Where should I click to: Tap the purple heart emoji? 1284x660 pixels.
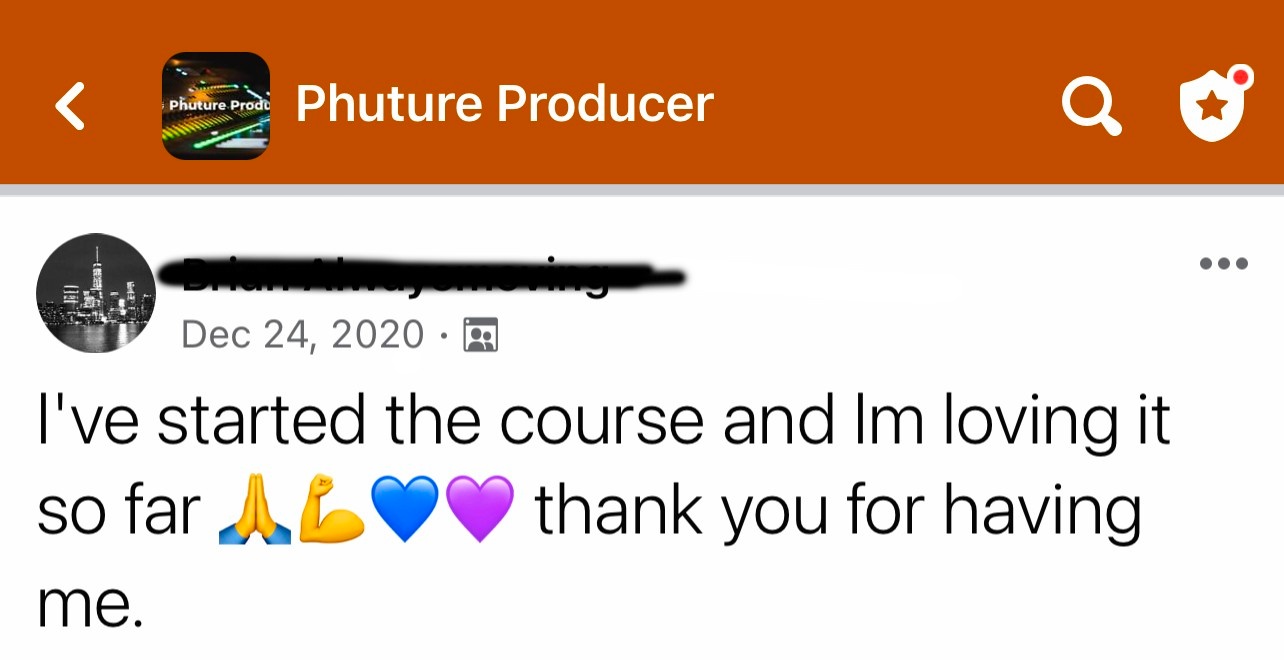tap(478, 509)
